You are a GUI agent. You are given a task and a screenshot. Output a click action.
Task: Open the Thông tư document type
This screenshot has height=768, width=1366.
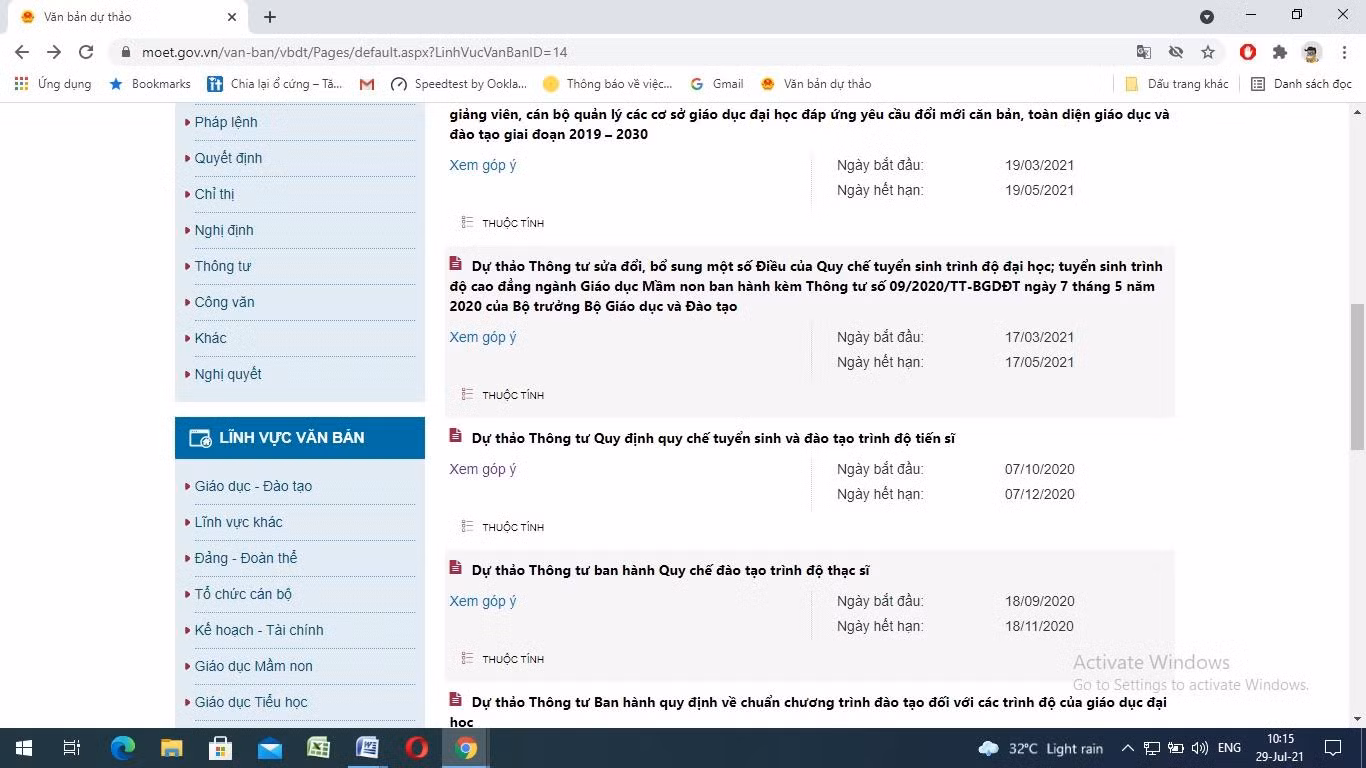click(x=222, y=266)
